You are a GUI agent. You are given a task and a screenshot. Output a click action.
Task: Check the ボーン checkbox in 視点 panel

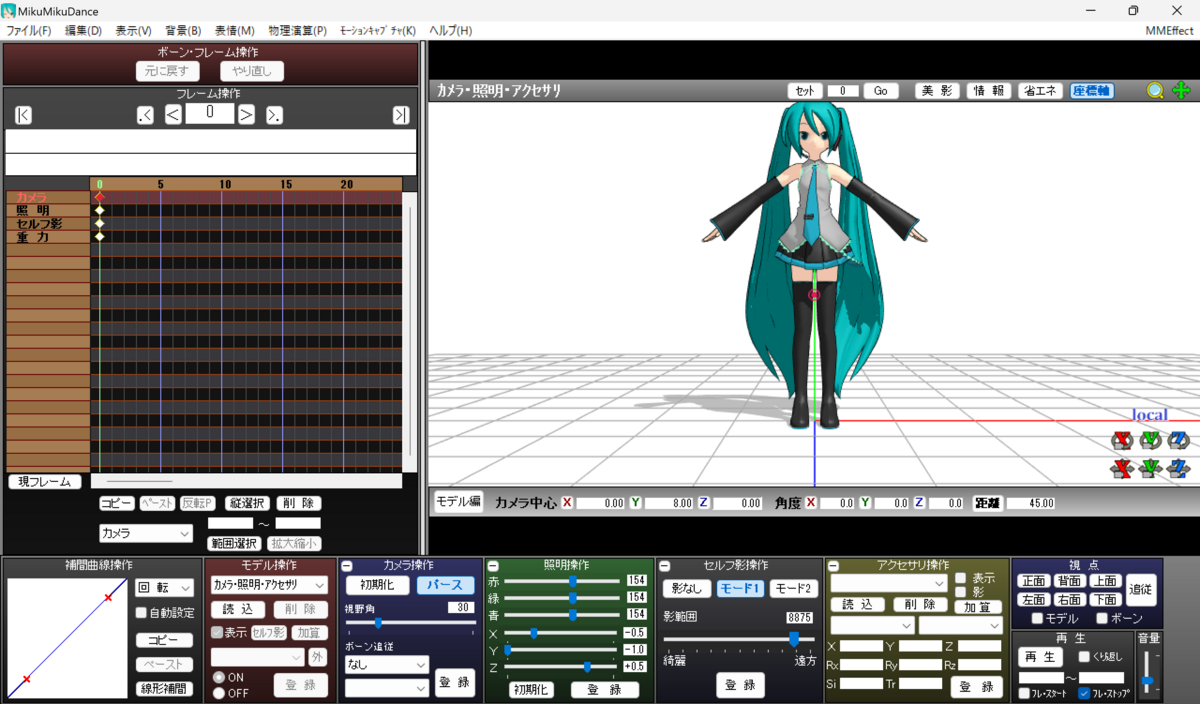click(x=1102, y=618)
